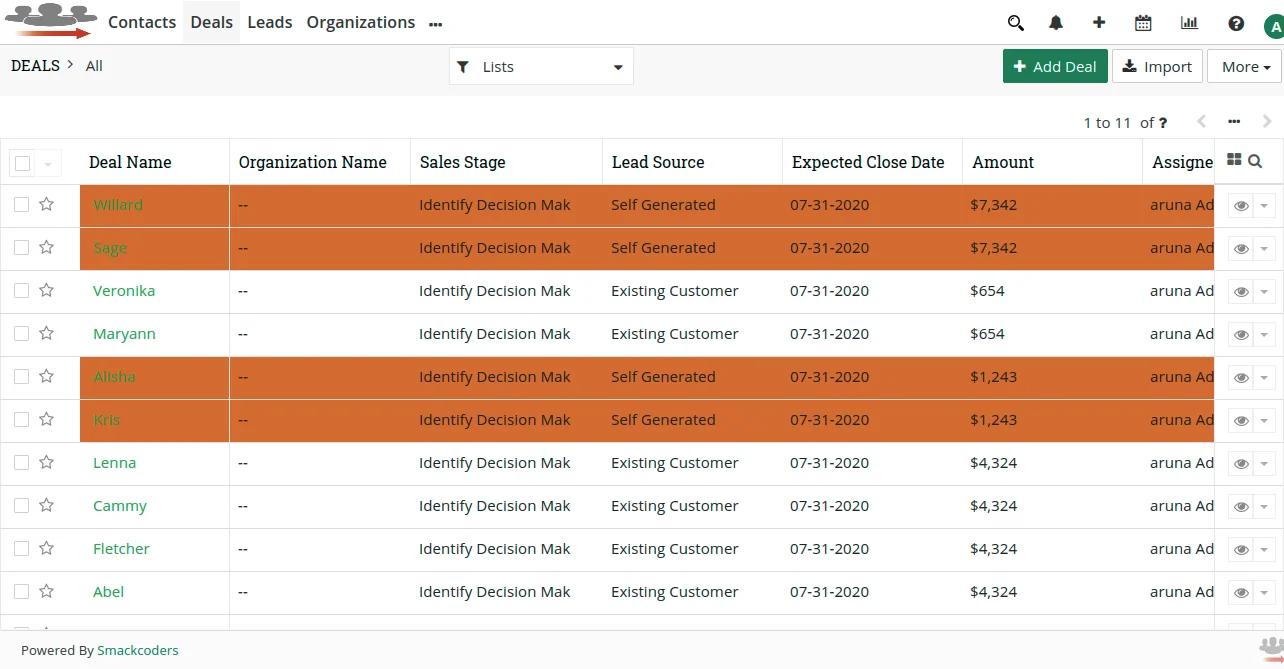Open the calendar icon in the top bar
The width and height of the screenshot is (1284, 669).
click(x=1143, y=22)
